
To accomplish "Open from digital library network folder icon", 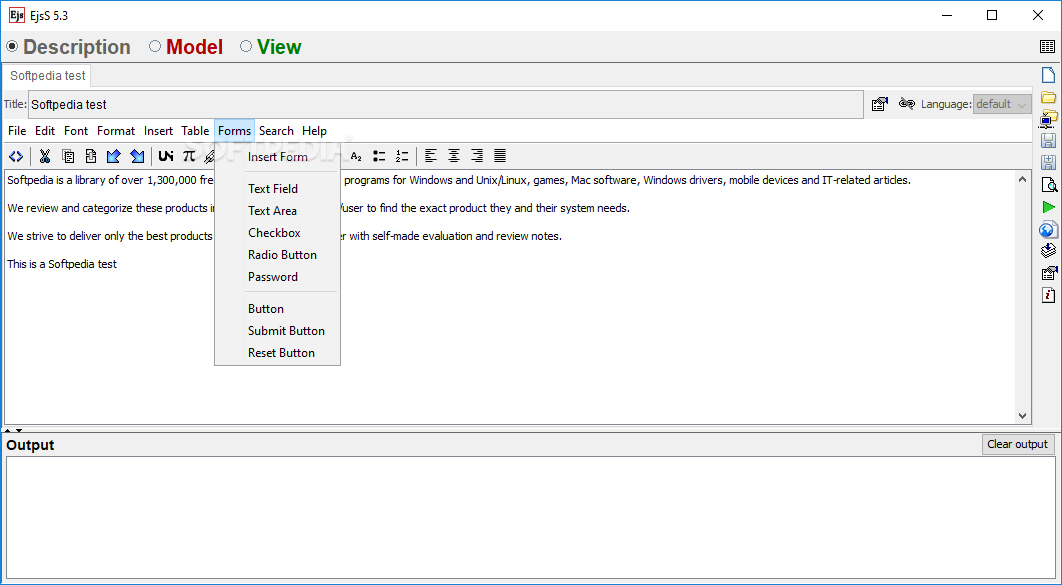I will click(x=1048, y=119).
